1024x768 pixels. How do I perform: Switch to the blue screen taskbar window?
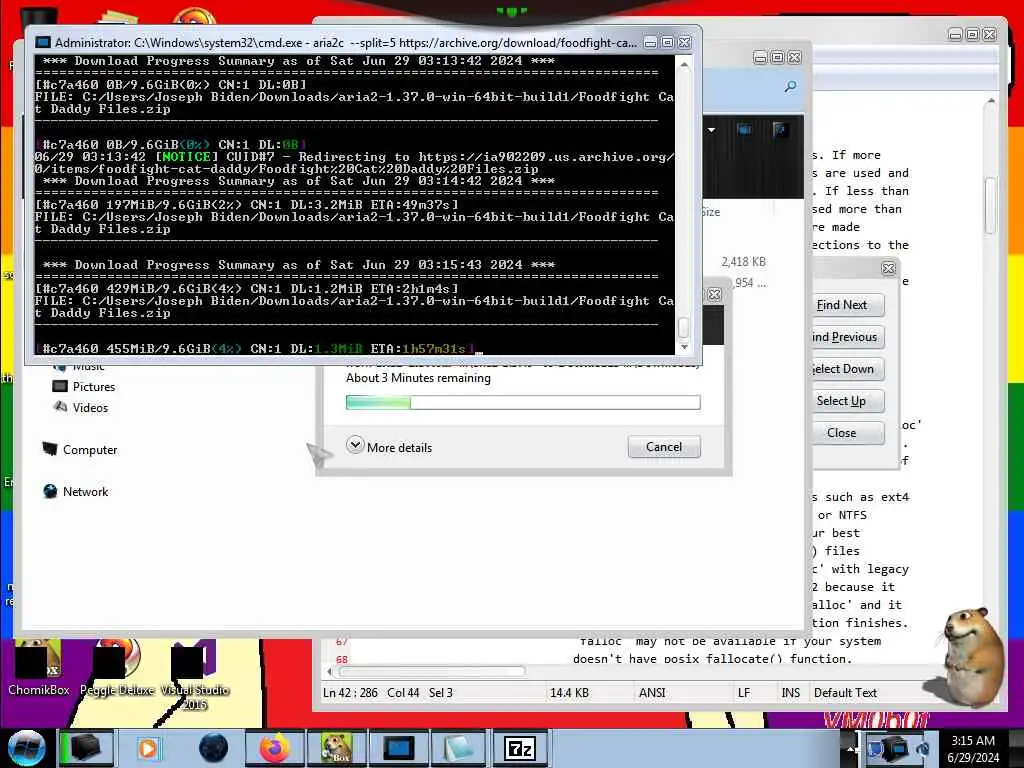(x=398, y=748)
